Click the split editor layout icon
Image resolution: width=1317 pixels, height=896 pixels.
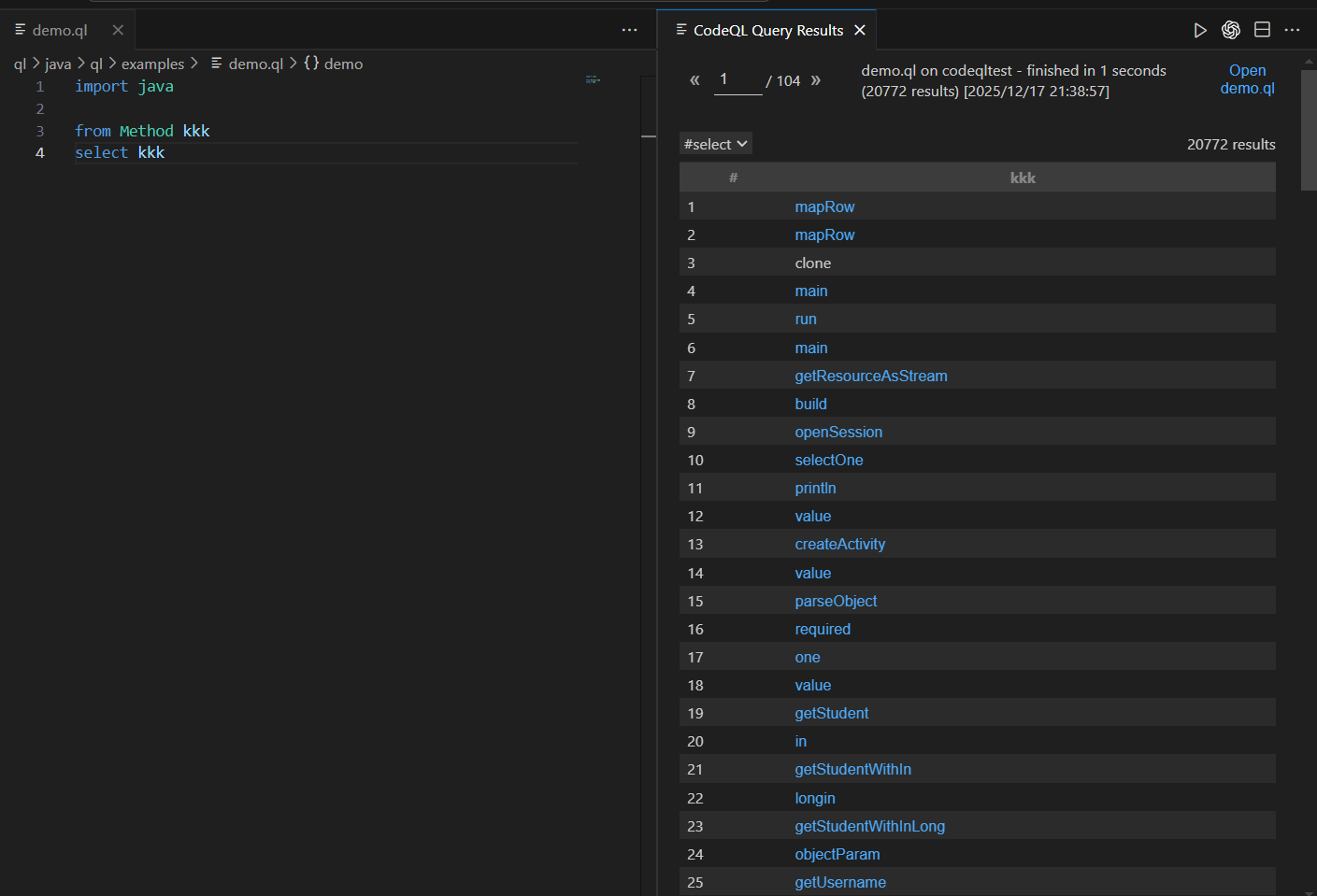point(1262,30)
